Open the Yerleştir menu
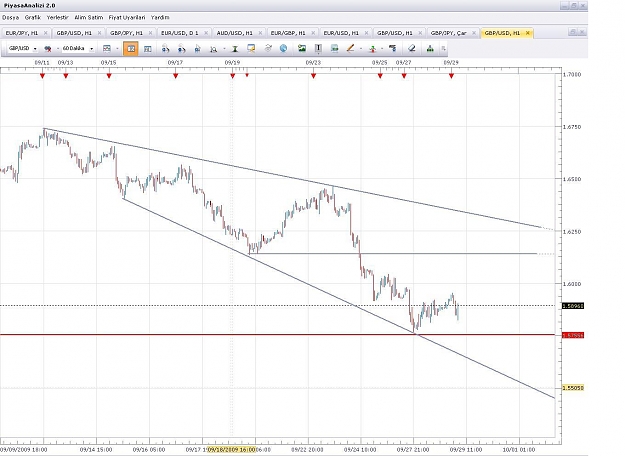Screen dimensions: 625x456 coord(58,18)
